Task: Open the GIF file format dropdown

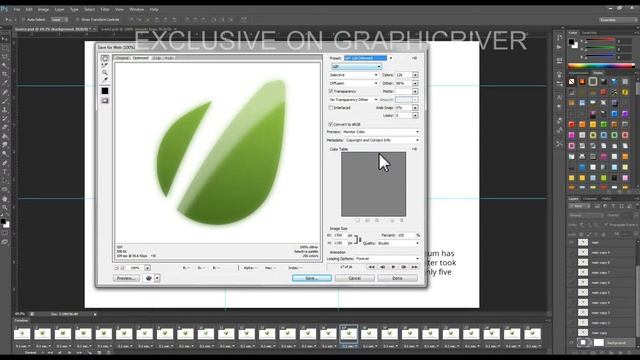Action: 356,67
